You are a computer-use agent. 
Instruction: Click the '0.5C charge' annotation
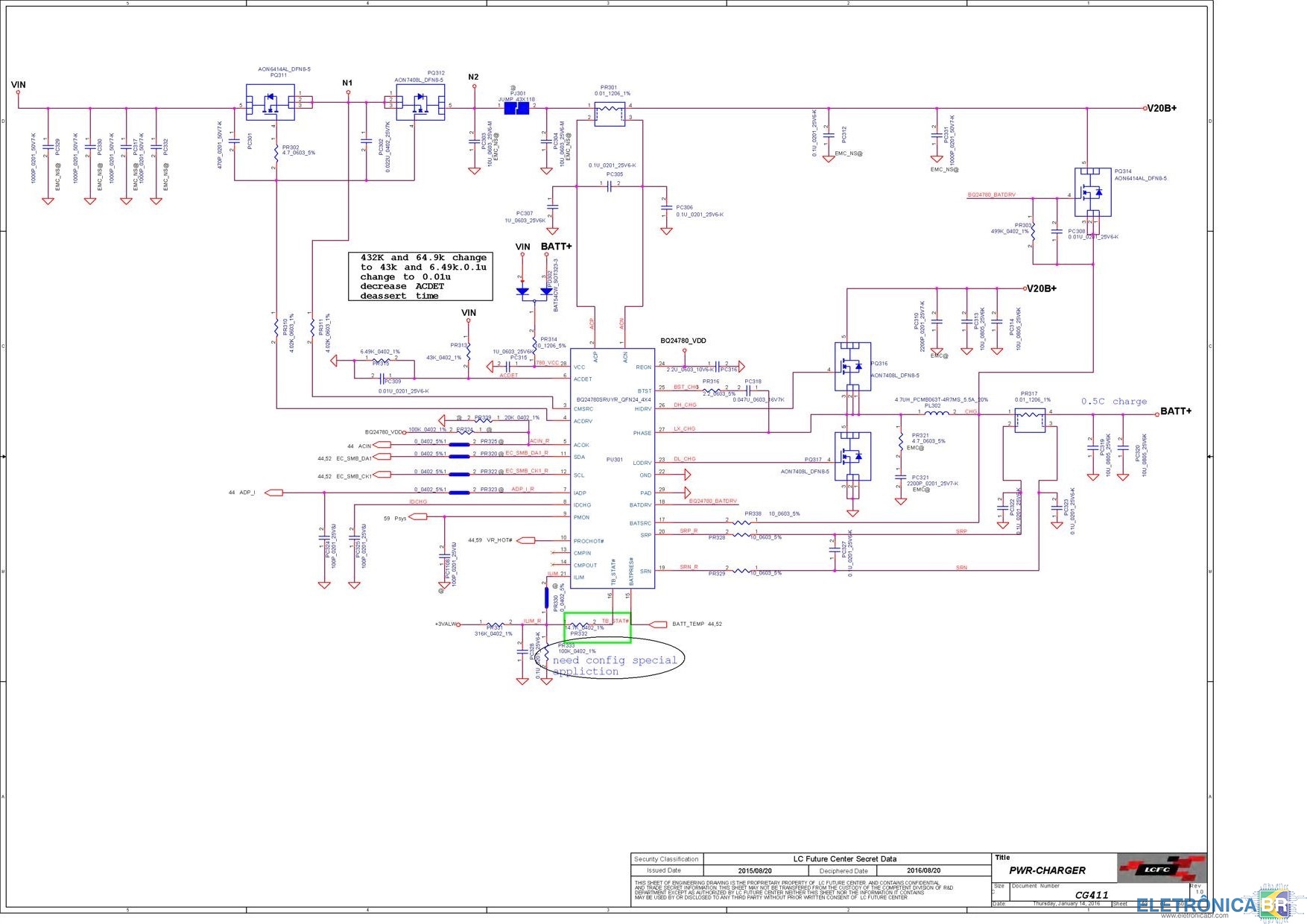pyautogui.click(x=1114, y=401)
